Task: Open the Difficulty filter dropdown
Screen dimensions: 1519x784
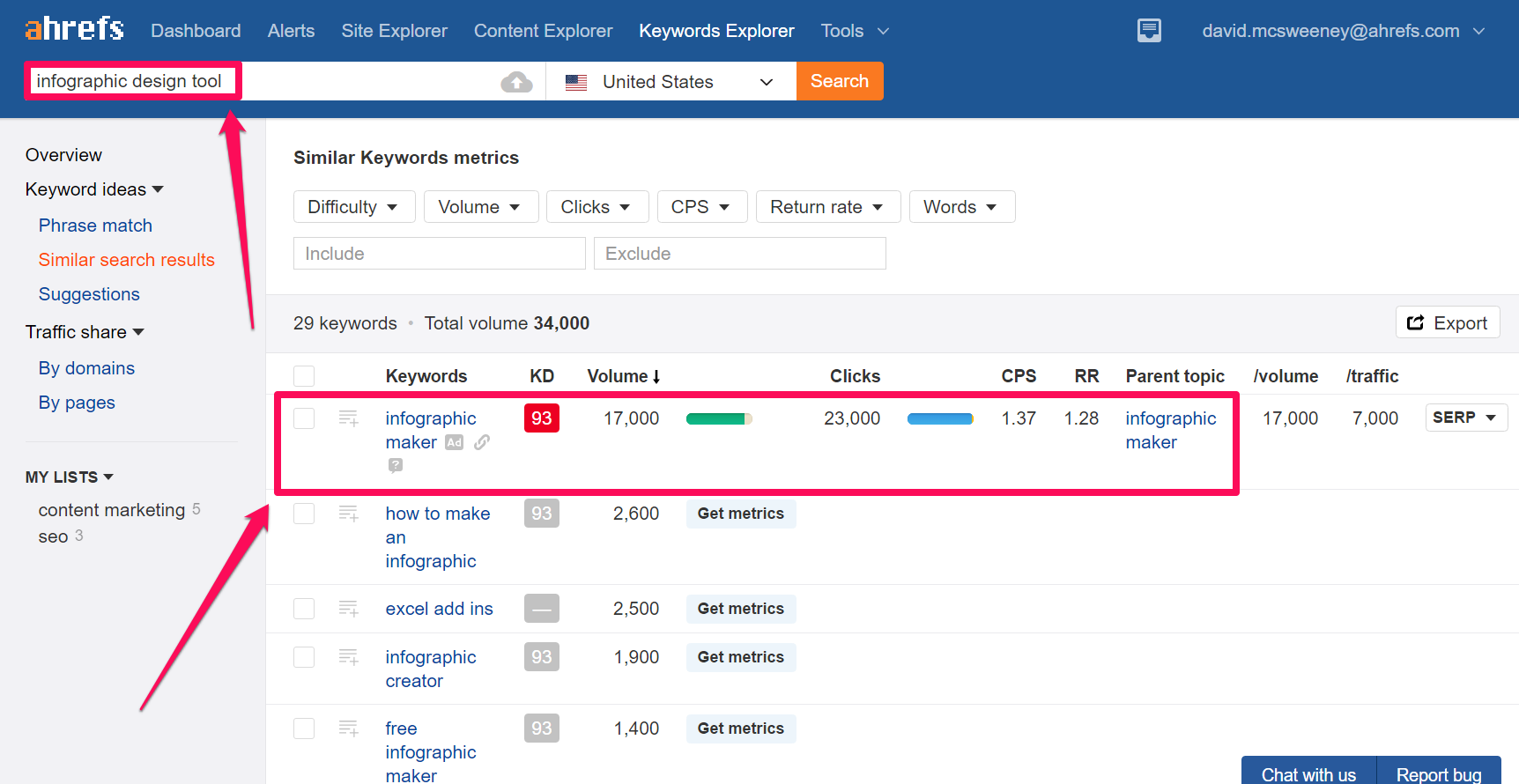Action: tap(354, 207)
